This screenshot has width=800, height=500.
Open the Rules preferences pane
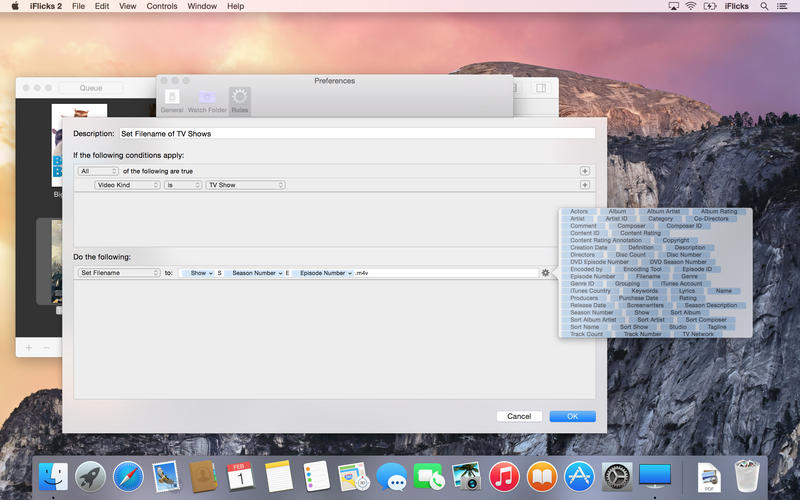point(240,101)
